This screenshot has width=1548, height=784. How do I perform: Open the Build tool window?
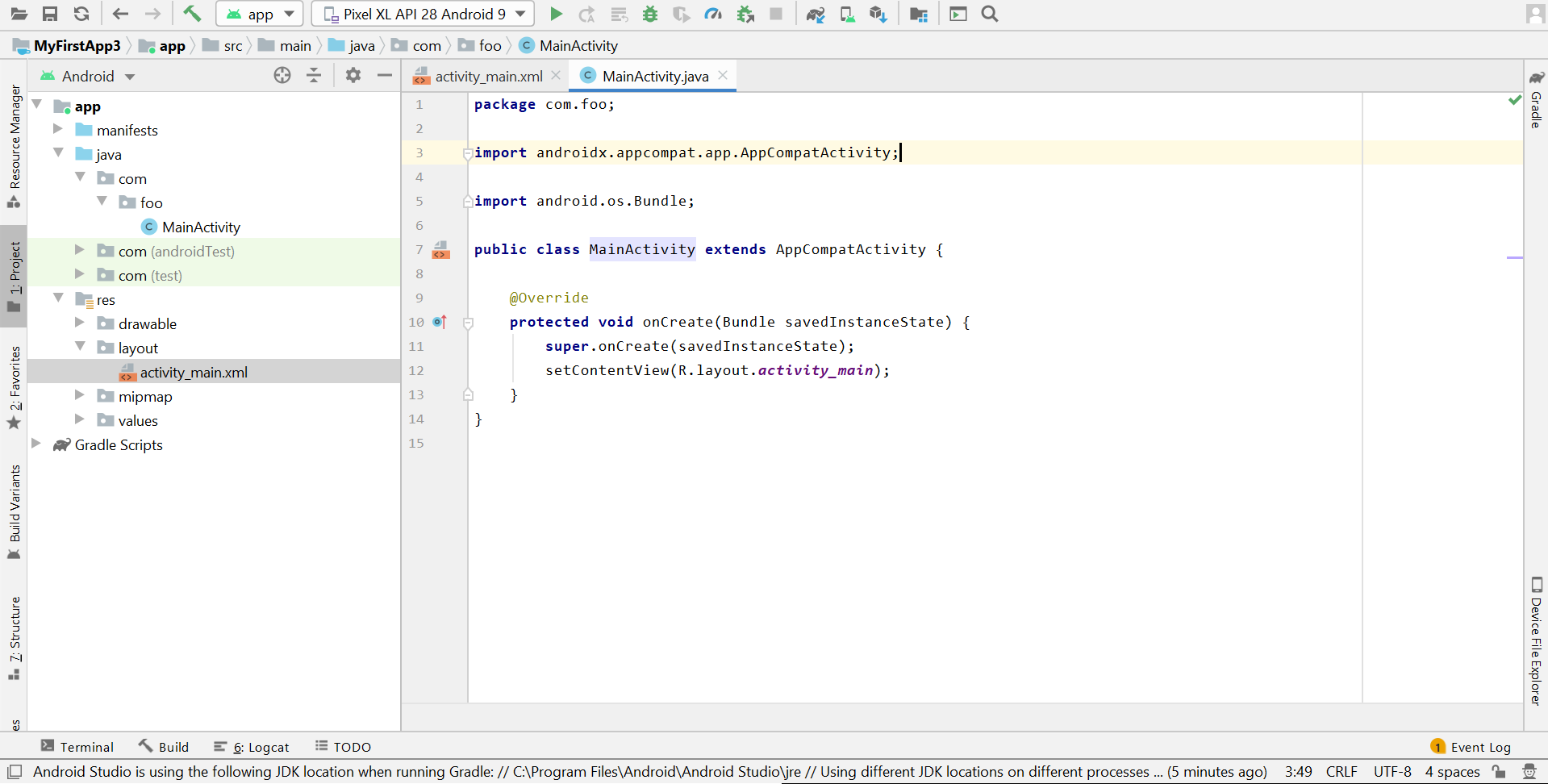click(164, 747)
